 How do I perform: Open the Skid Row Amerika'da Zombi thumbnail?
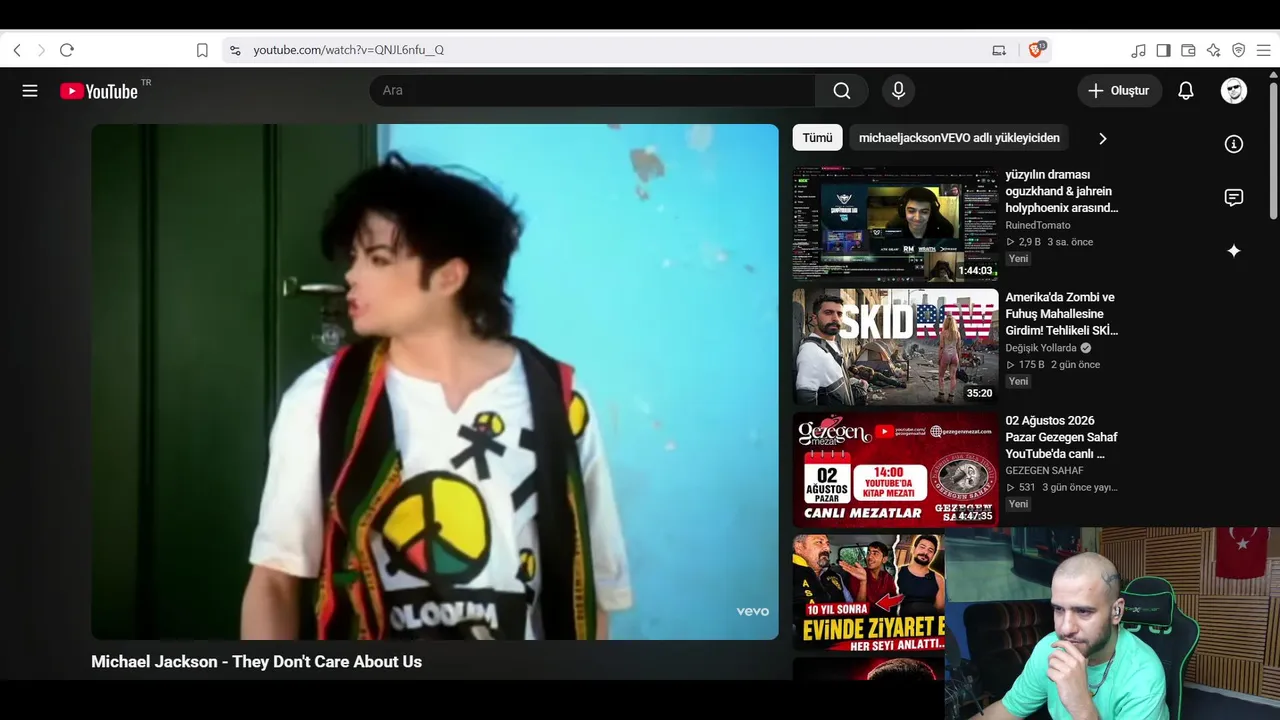coord(895,347)
